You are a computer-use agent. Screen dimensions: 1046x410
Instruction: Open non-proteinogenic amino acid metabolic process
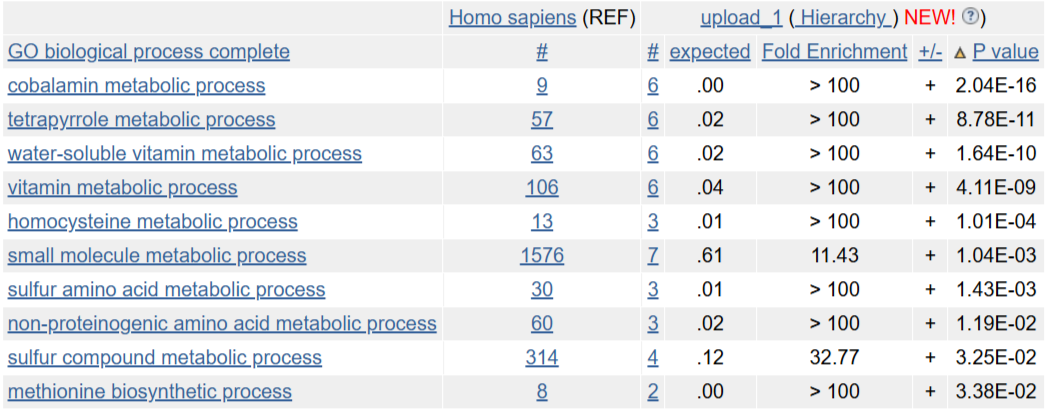pos(222,323)
